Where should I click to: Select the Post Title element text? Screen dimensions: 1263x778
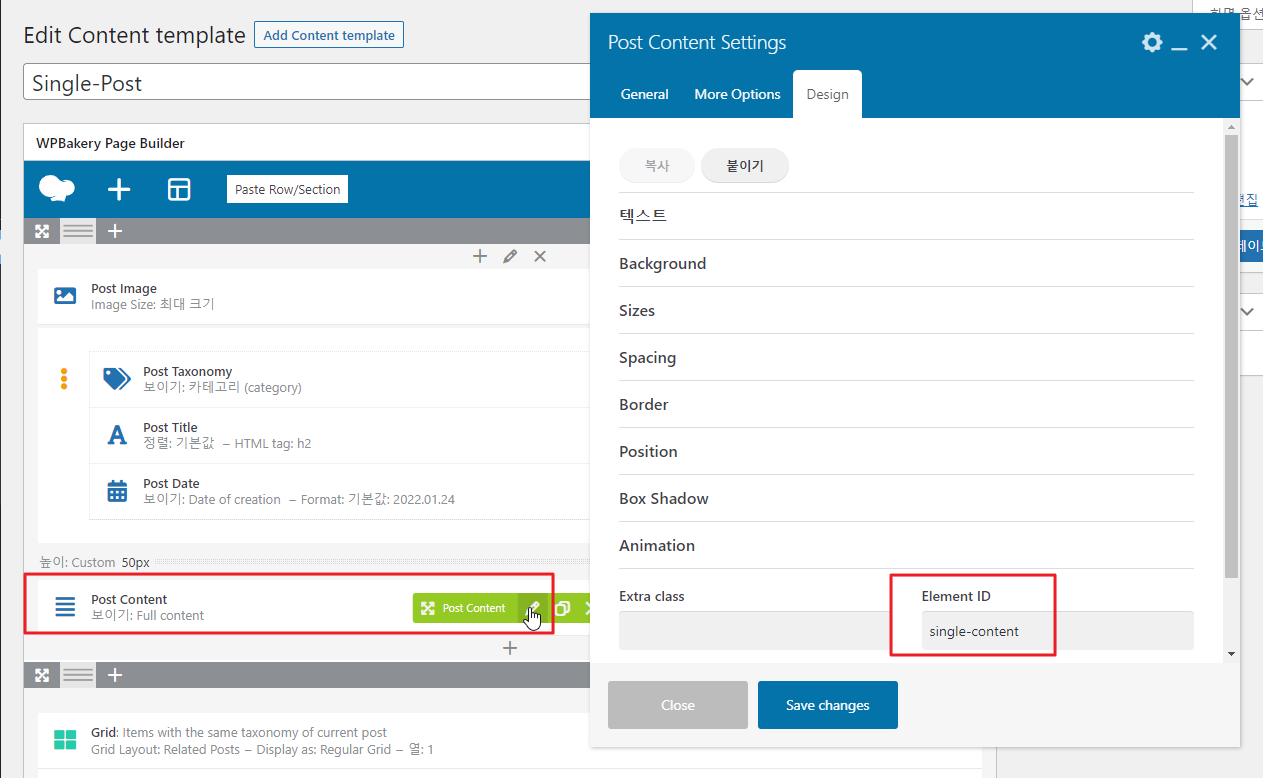coord(170,427)
